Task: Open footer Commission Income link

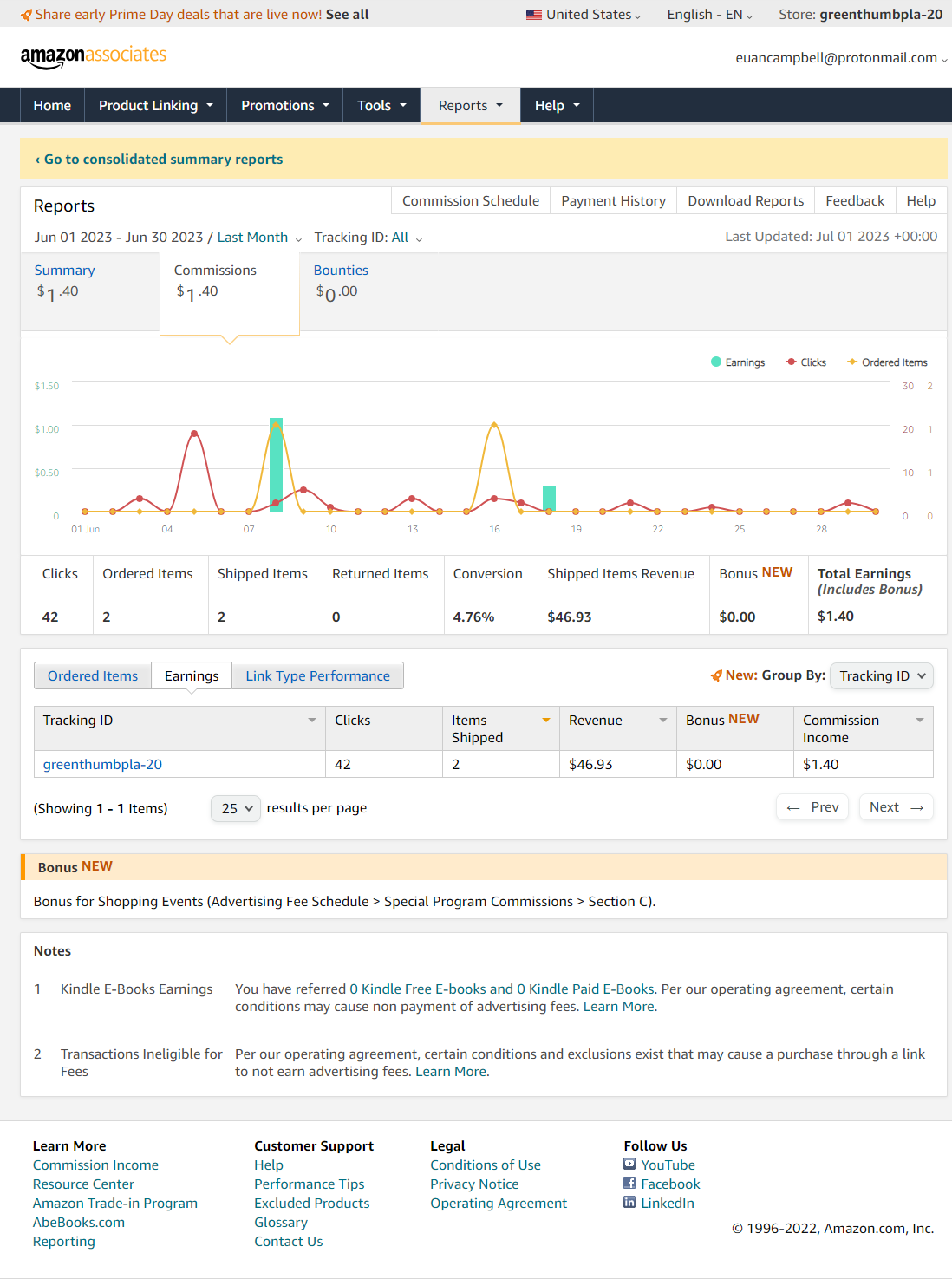Action: 95,1165
